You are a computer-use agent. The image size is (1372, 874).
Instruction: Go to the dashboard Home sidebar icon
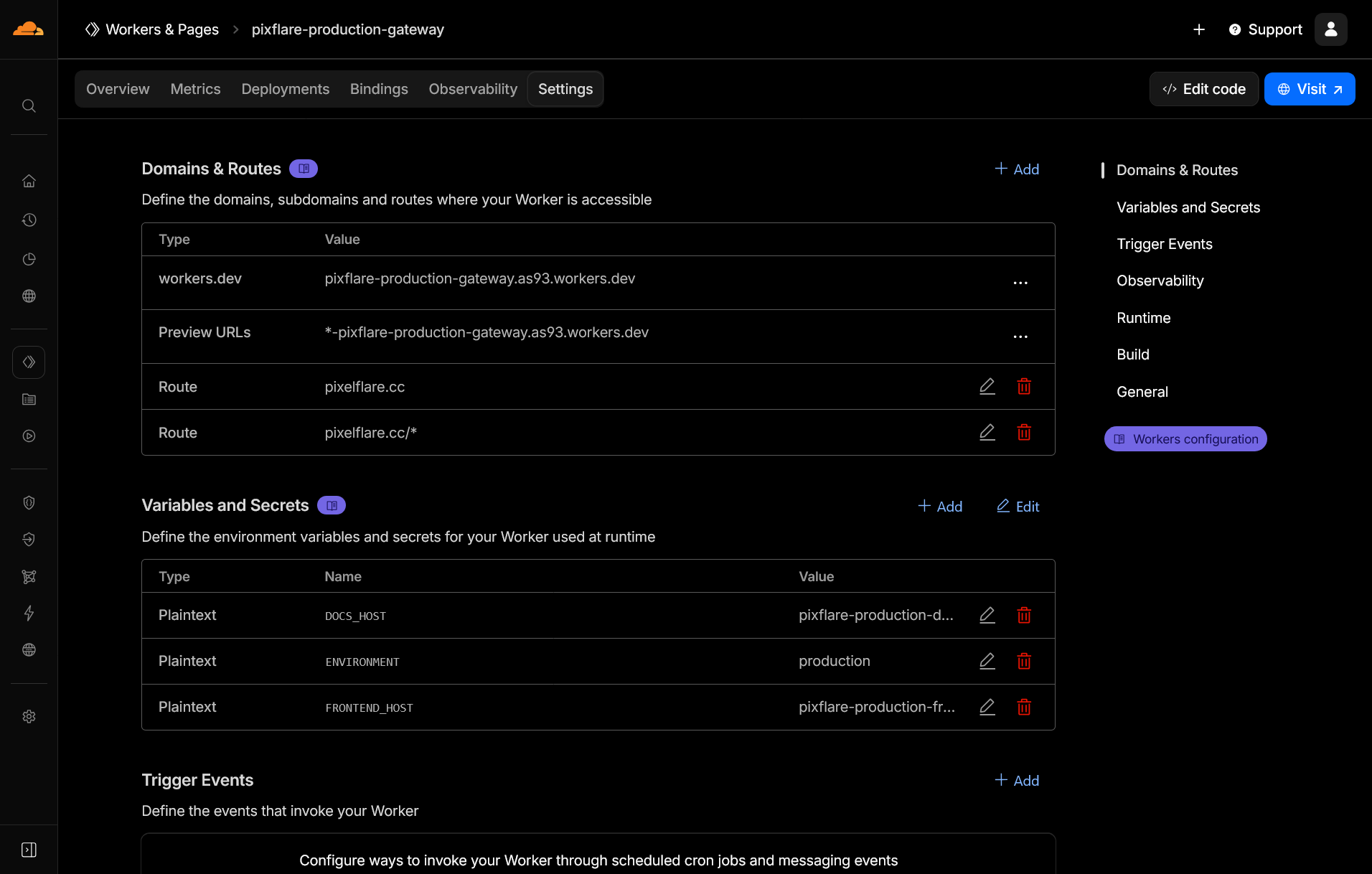29,181
